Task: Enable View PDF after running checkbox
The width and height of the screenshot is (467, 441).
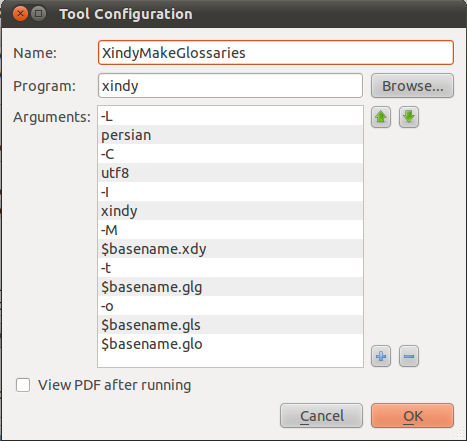Action: [x=23, y=385]
